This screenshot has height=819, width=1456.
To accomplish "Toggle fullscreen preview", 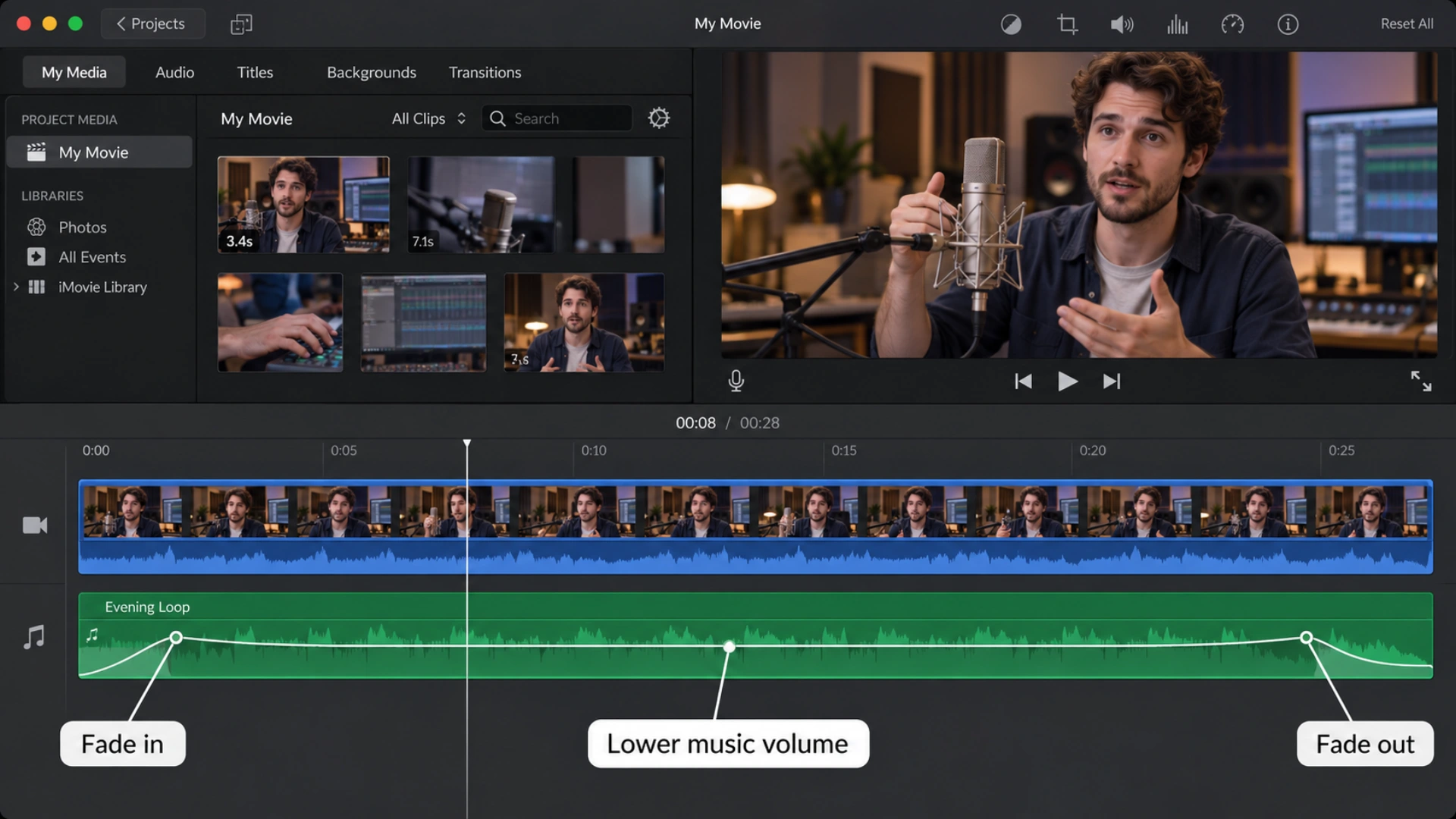I will pos(1420,381).
